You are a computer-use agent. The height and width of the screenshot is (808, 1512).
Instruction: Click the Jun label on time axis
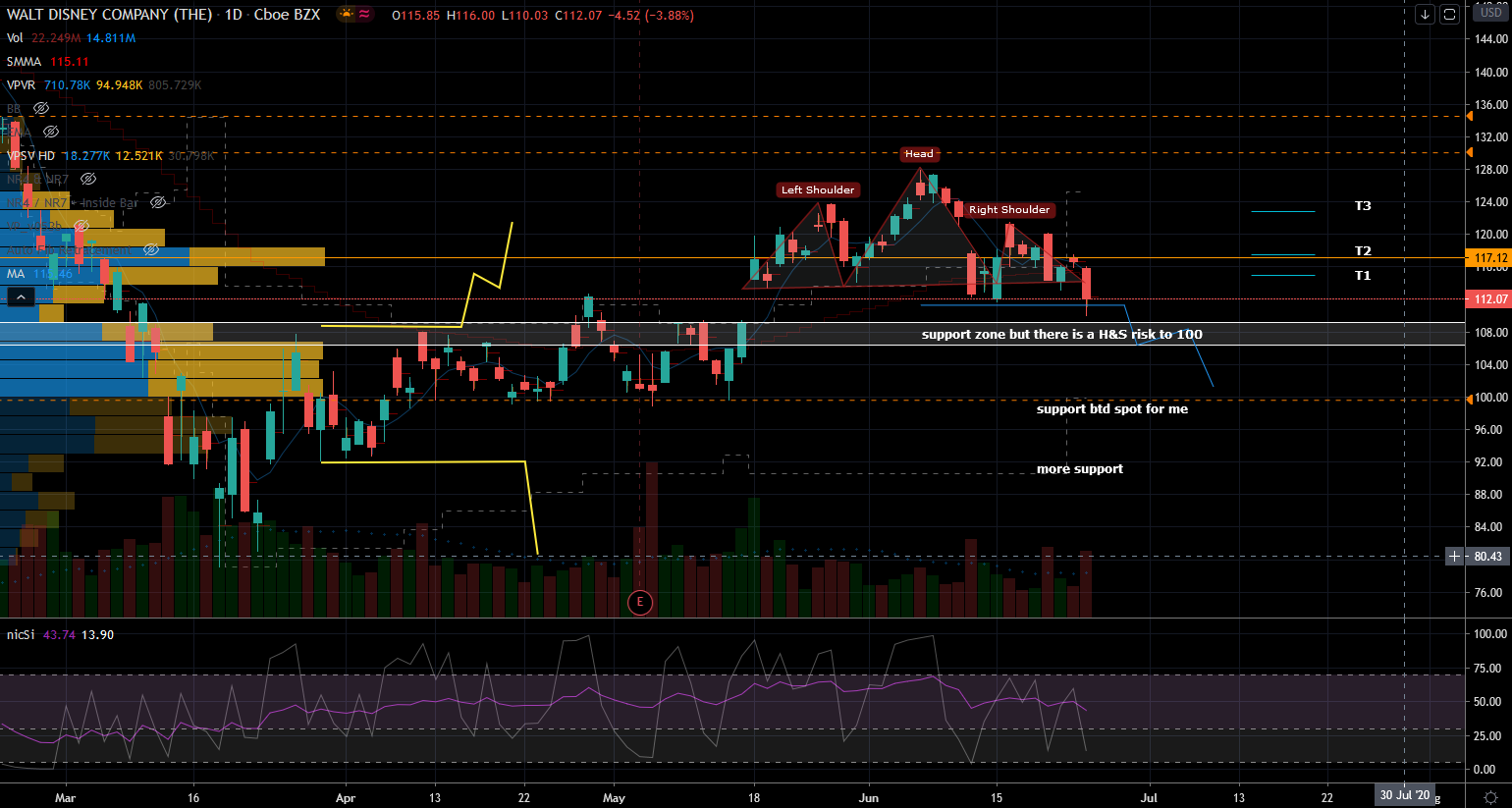(868, 798)
